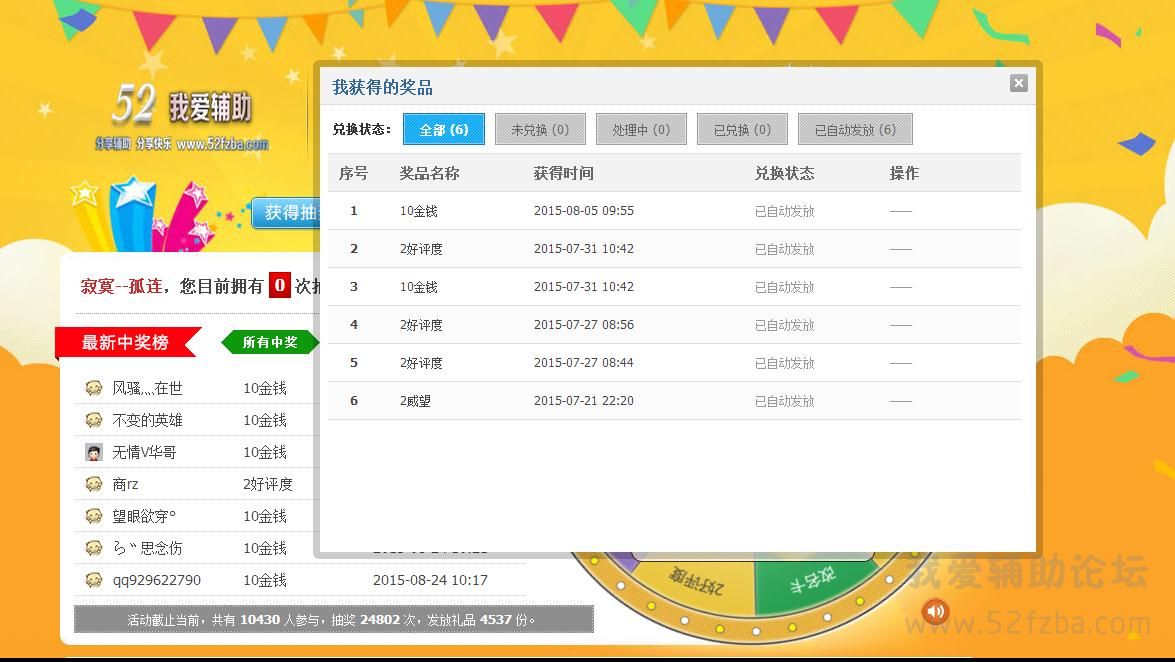Image resolution: width=1175 pixels, height=662 pixels.
Task: Show 处理中 (0) prizes
Action: 641,129
